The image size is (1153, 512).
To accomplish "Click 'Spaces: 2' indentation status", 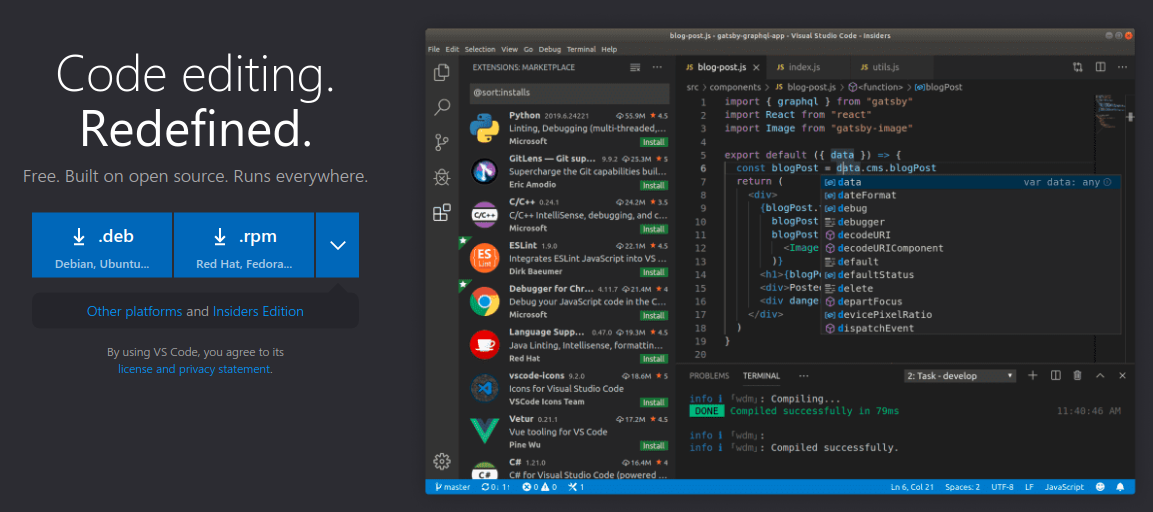I will (963, 487).
